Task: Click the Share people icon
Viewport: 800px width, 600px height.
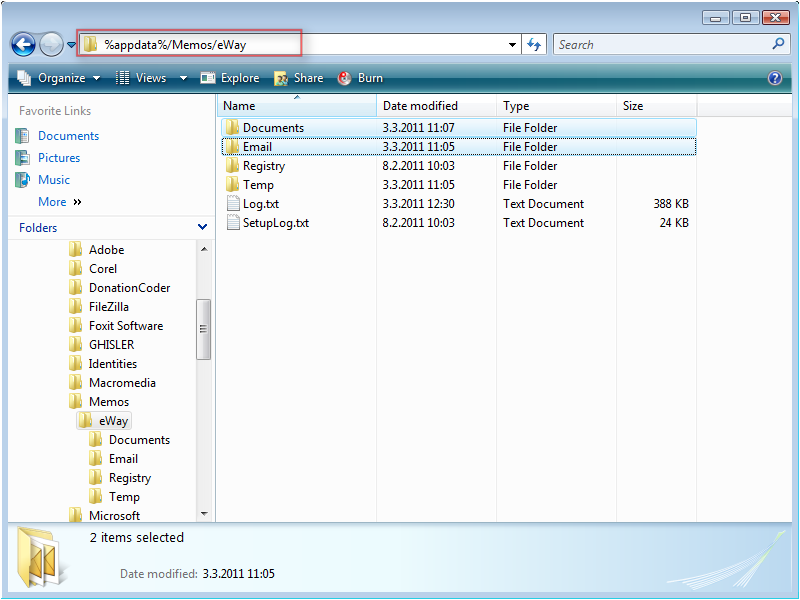Action: click(x=281, y=79)
